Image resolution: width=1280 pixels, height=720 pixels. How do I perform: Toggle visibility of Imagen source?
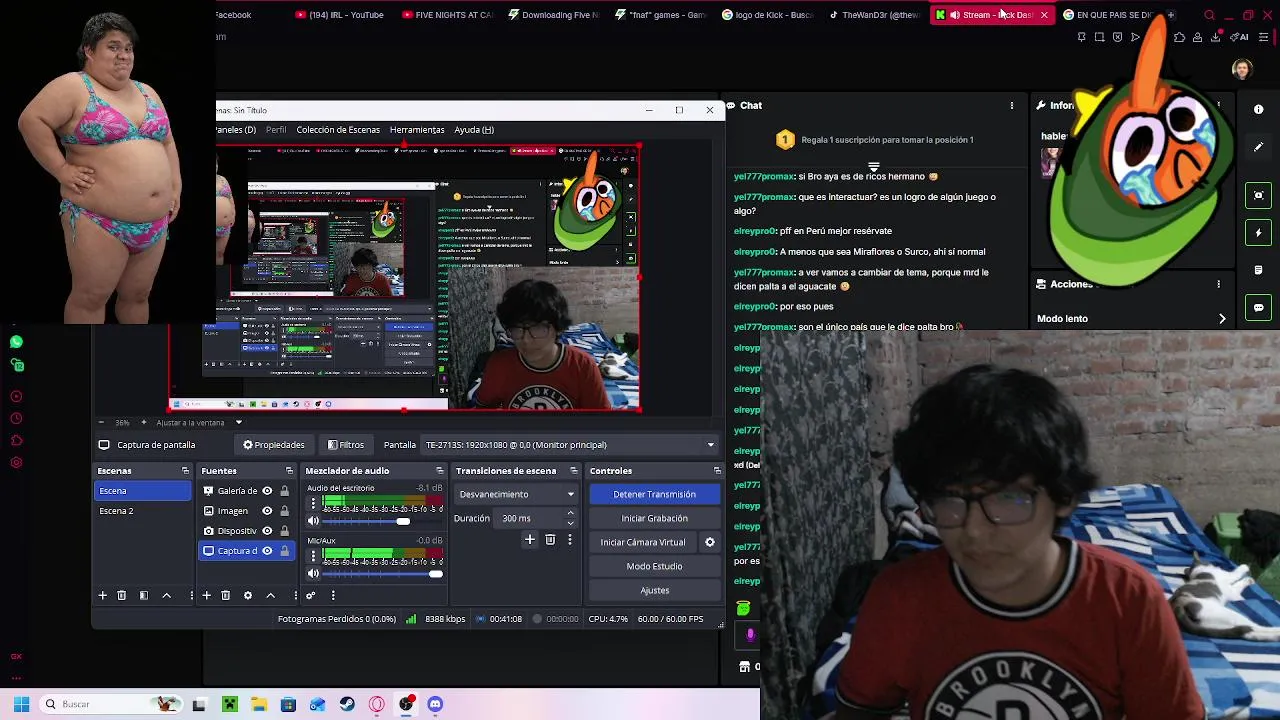[267, 511]
